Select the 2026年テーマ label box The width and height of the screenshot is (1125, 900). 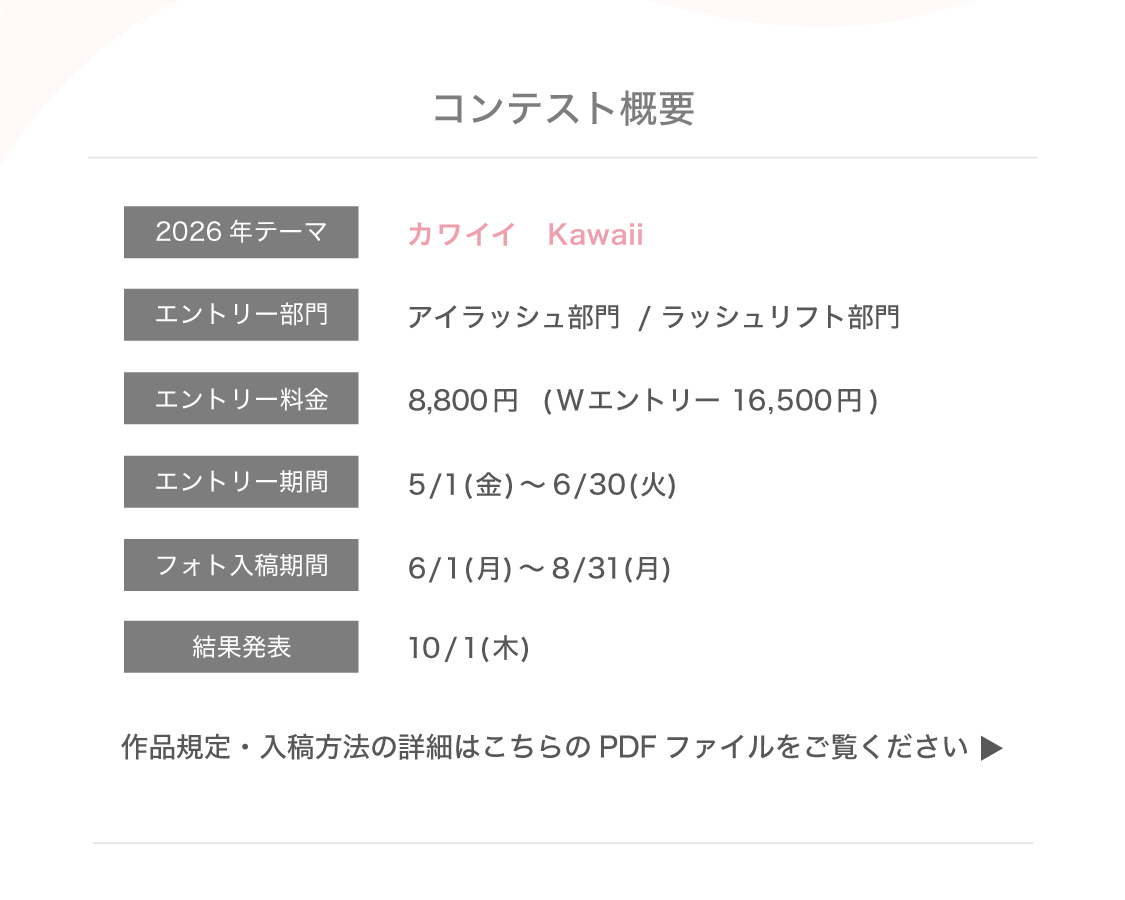(241, 232)
